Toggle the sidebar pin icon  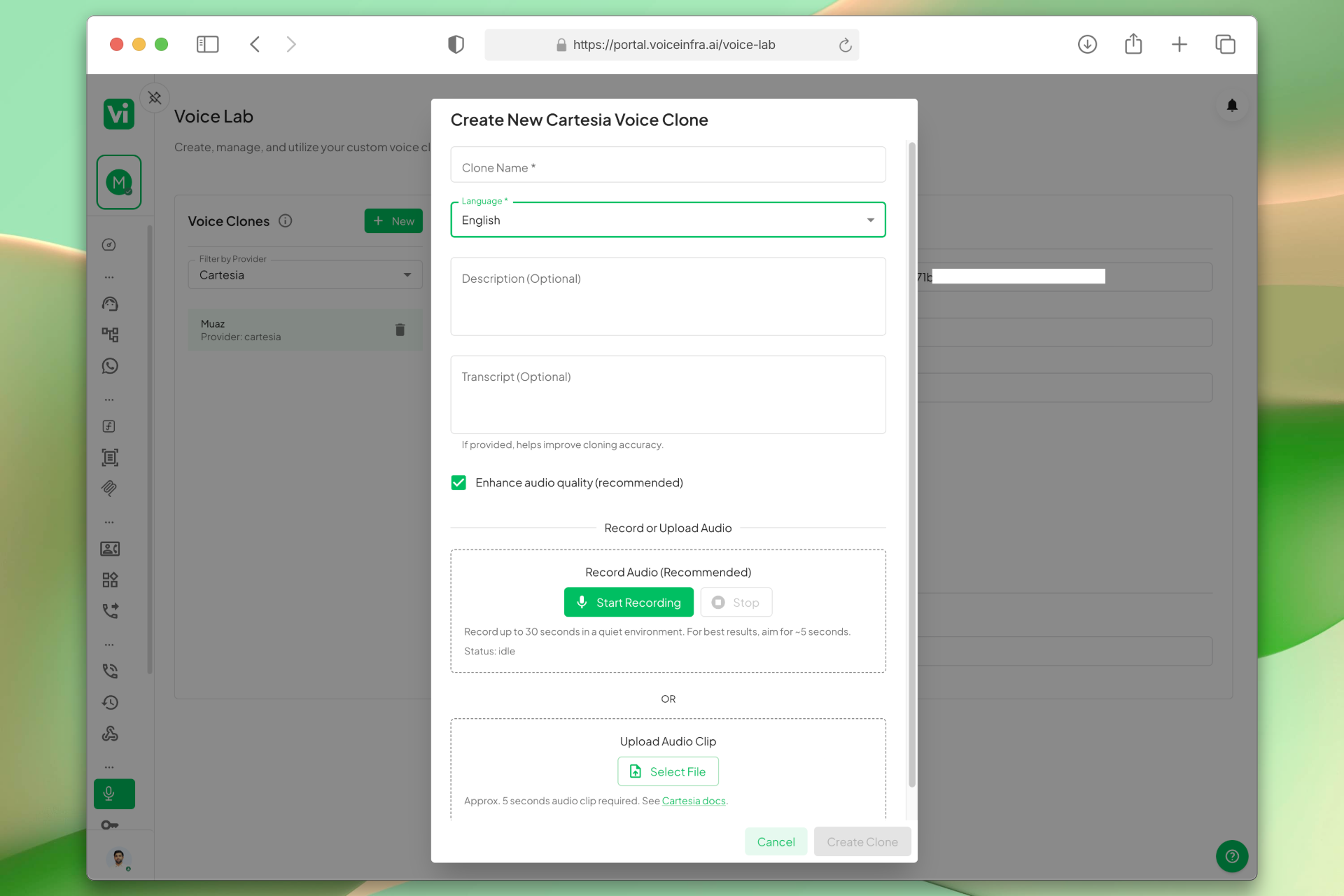(x=155, y=97)
